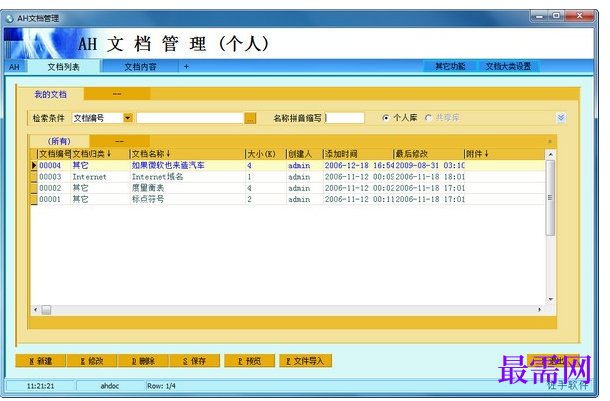Click the 添加时间 column header

[x=358, y=154]
